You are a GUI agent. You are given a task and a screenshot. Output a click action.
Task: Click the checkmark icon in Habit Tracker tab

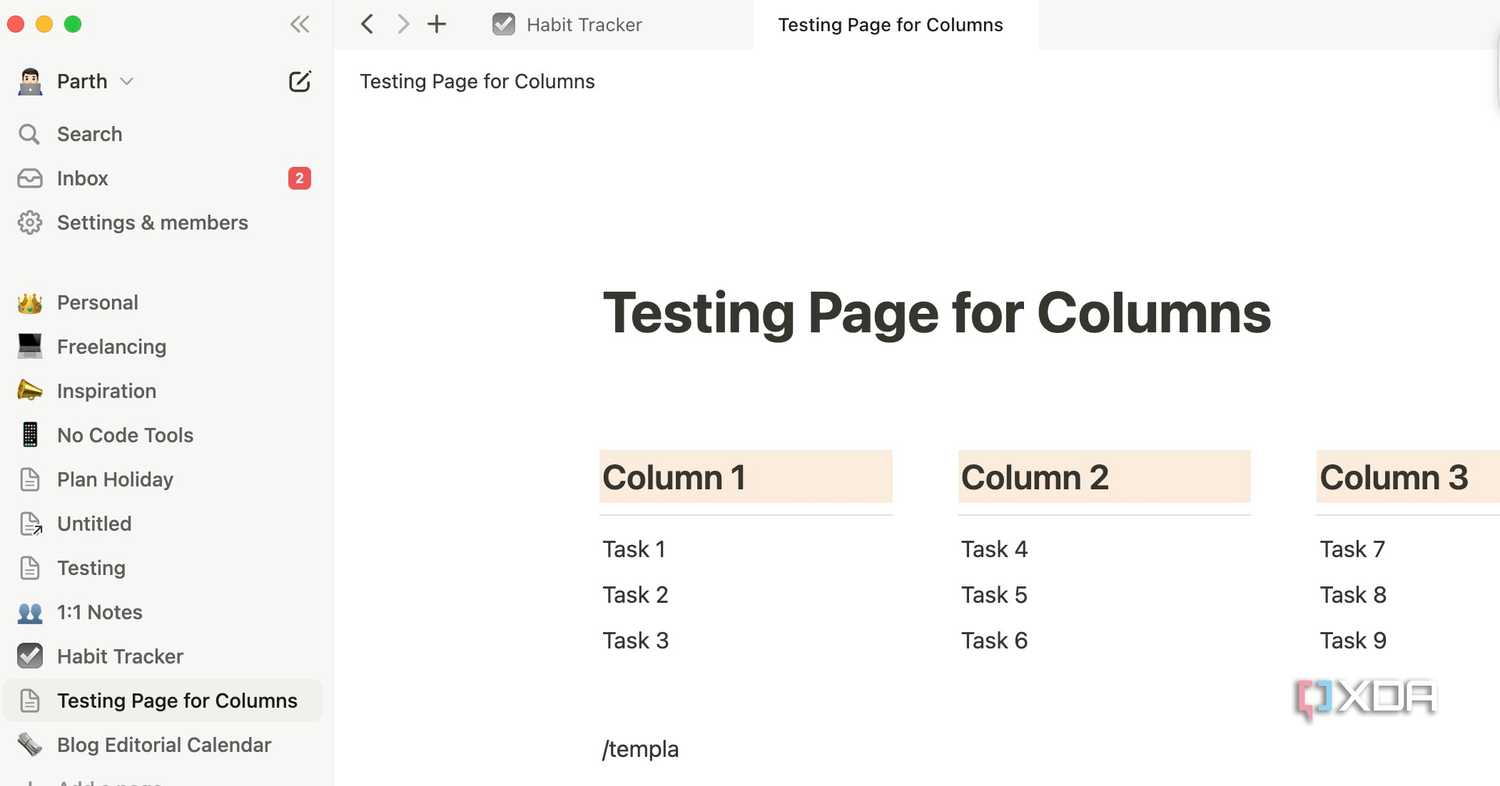(x=504, y=24)
